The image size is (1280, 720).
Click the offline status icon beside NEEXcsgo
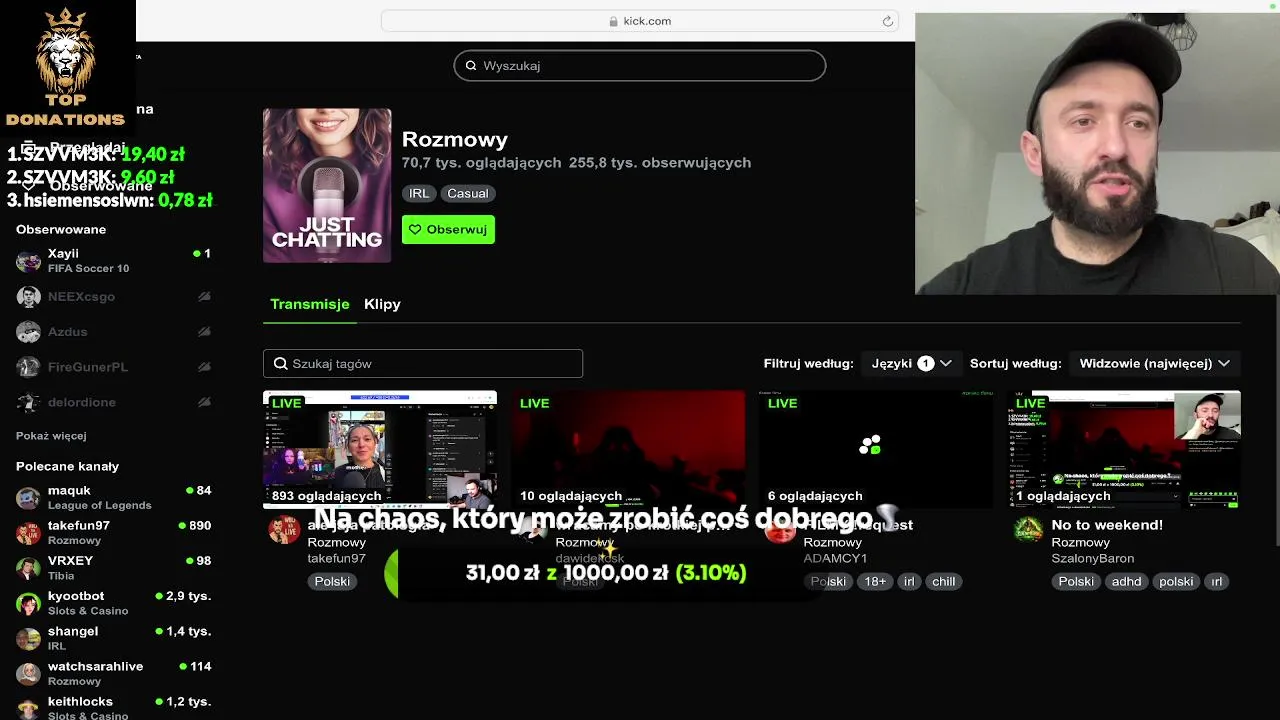coord(204,297)
